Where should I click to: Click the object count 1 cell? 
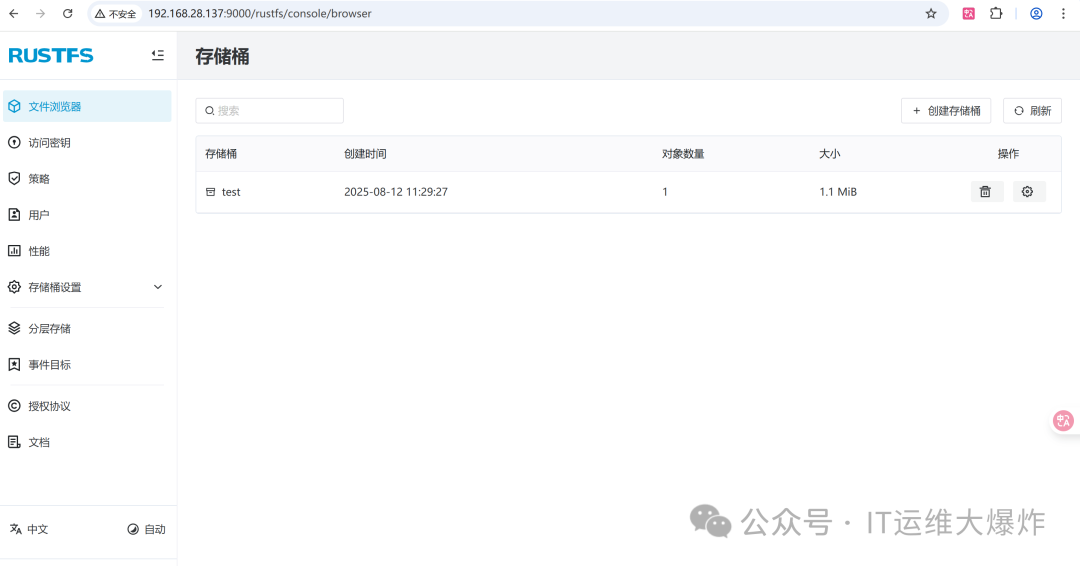point(665,192)
